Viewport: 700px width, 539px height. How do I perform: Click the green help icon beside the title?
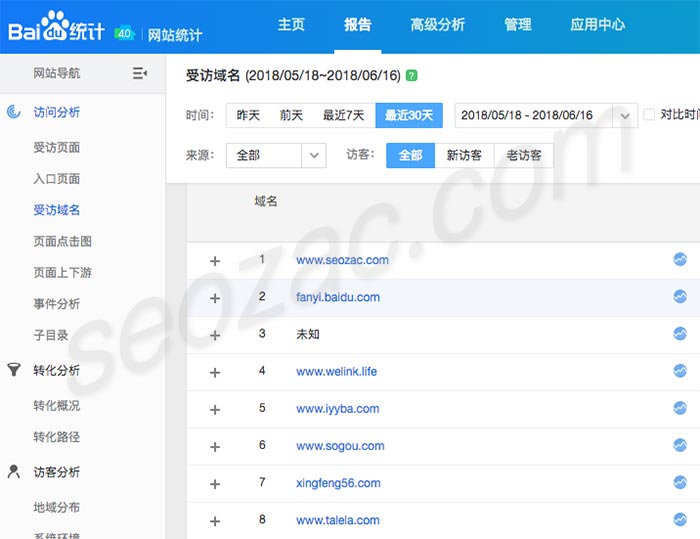point(412,75)
